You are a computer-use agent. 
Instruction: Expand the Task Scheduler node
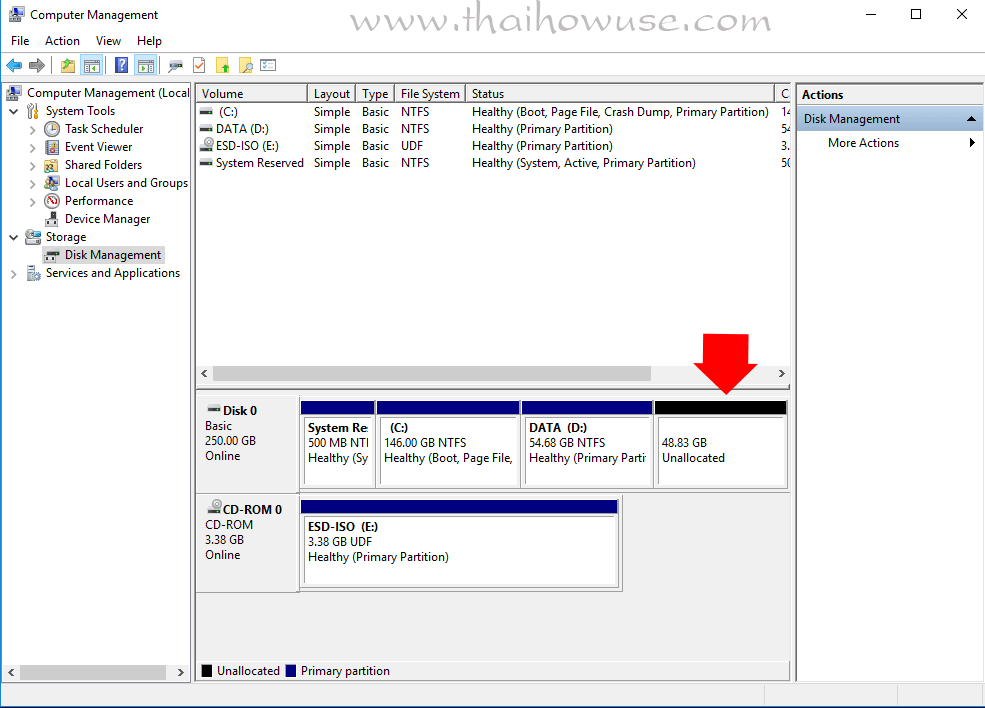pyautogui.click(x=33, y=129)
